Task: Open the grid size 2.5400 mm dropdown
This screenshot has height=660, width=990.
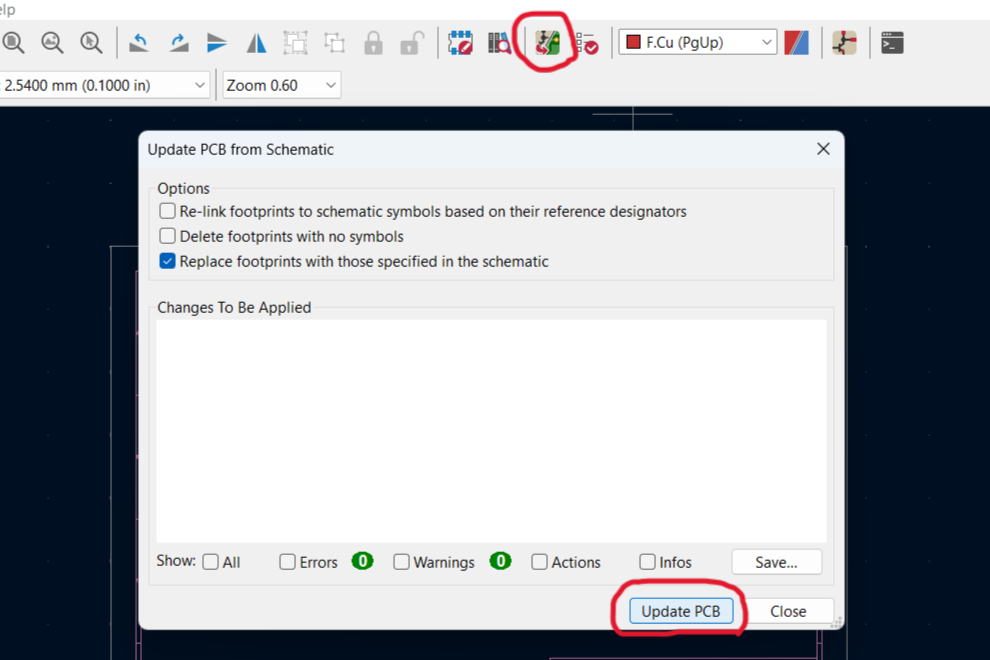Action: click(104, 85)
